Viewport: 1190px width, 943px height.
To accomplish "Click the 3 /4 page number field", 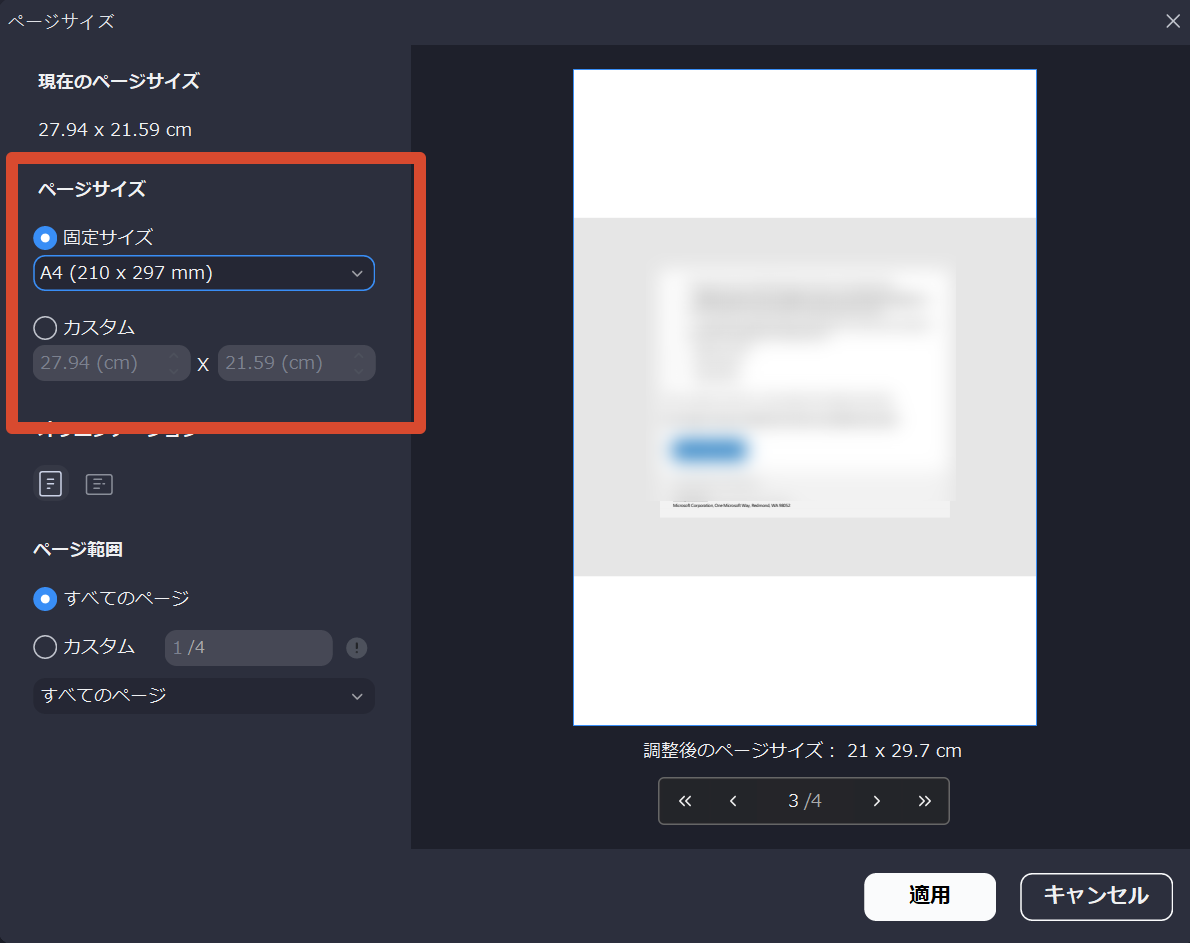I will pyautogui.click(x=804, y=801).
